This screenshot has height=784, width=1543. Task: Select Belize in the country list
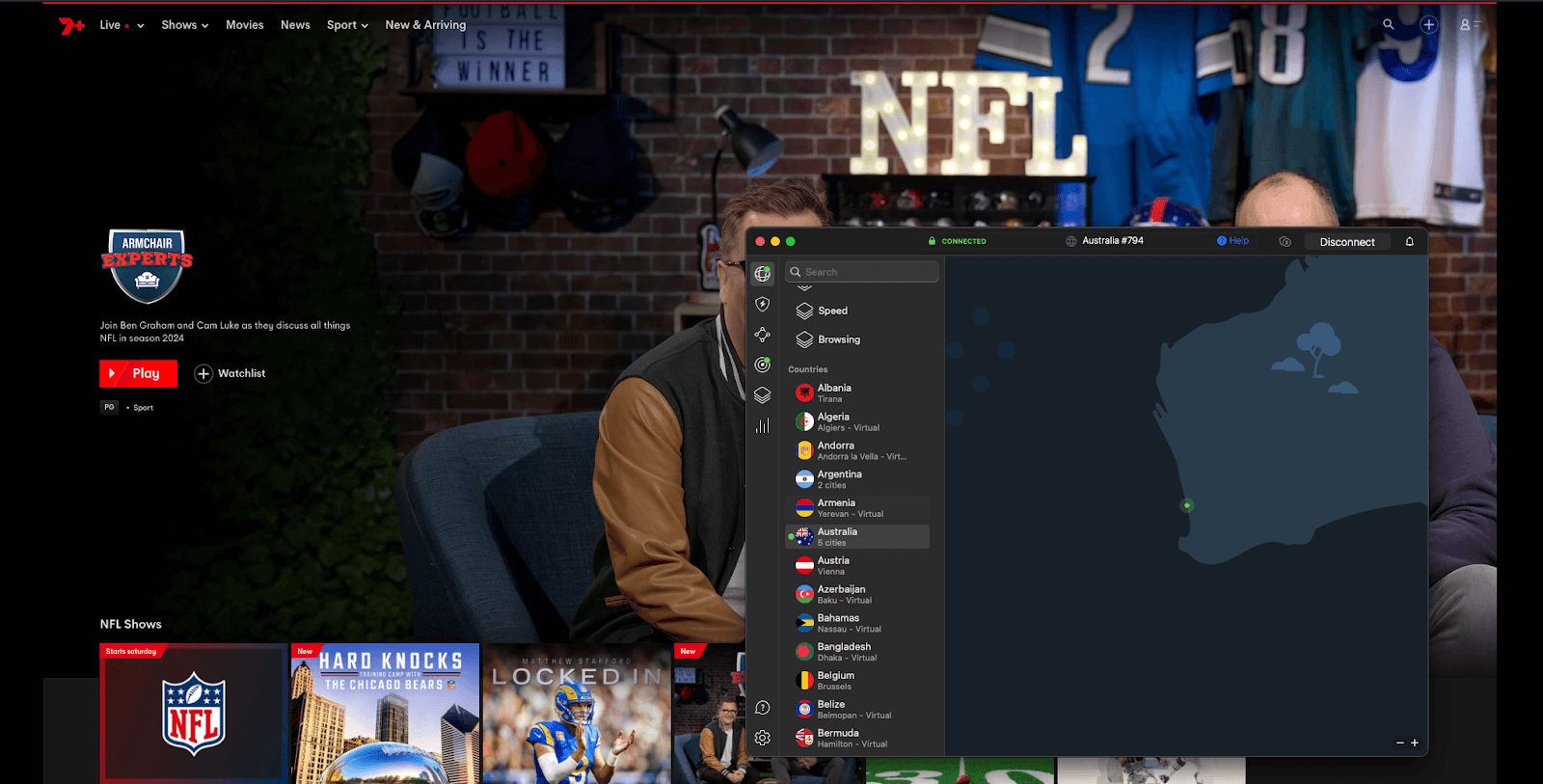(x=857, y=709)
